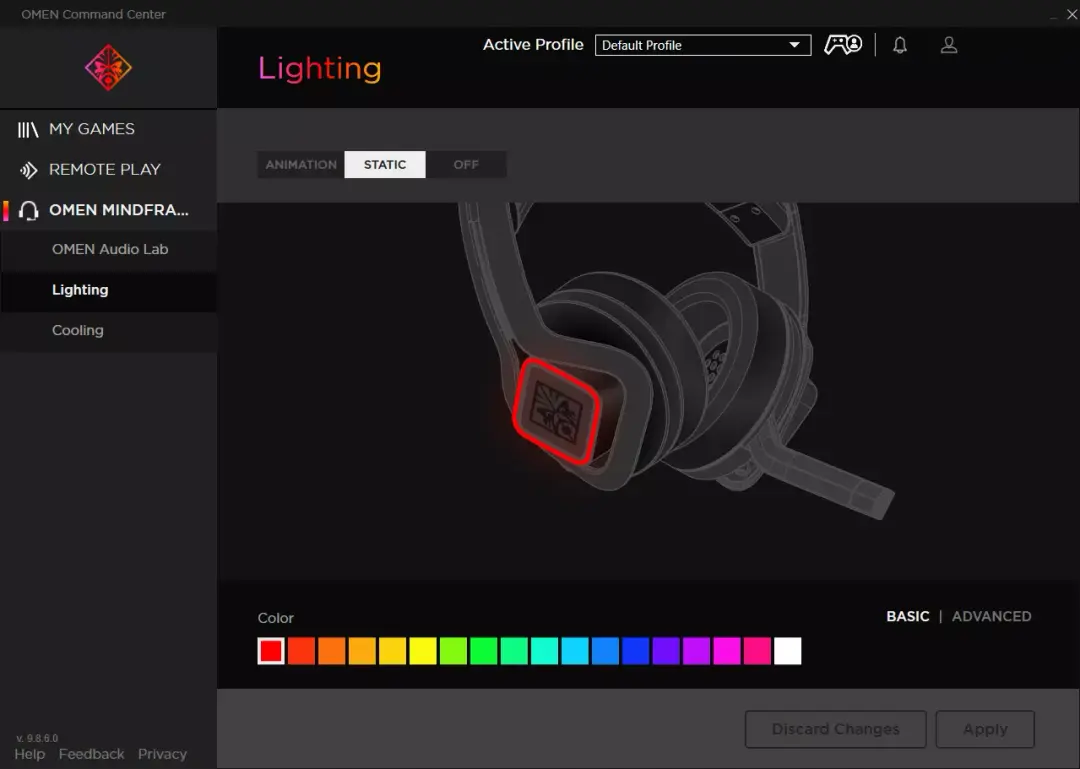
Task: Open the user account icon
Action: pos(949,45)
